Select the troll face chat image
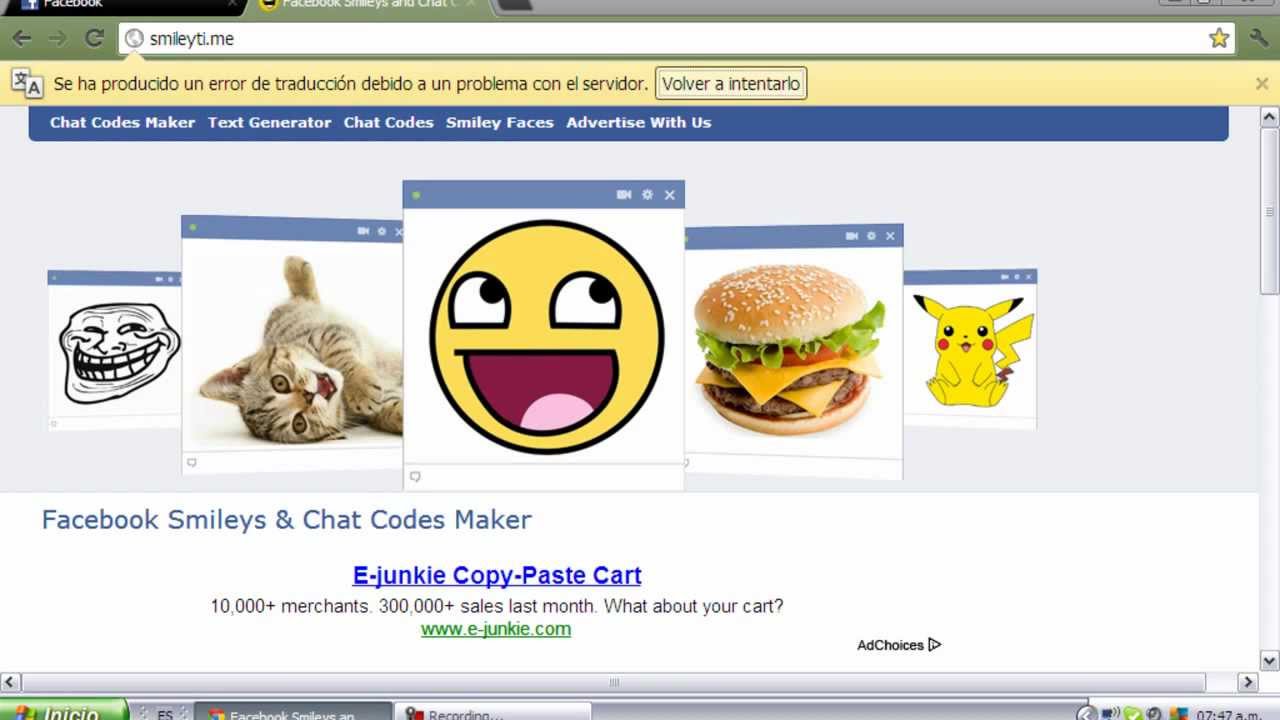The width and height of the screenshot is (1280, 720). 119,353
